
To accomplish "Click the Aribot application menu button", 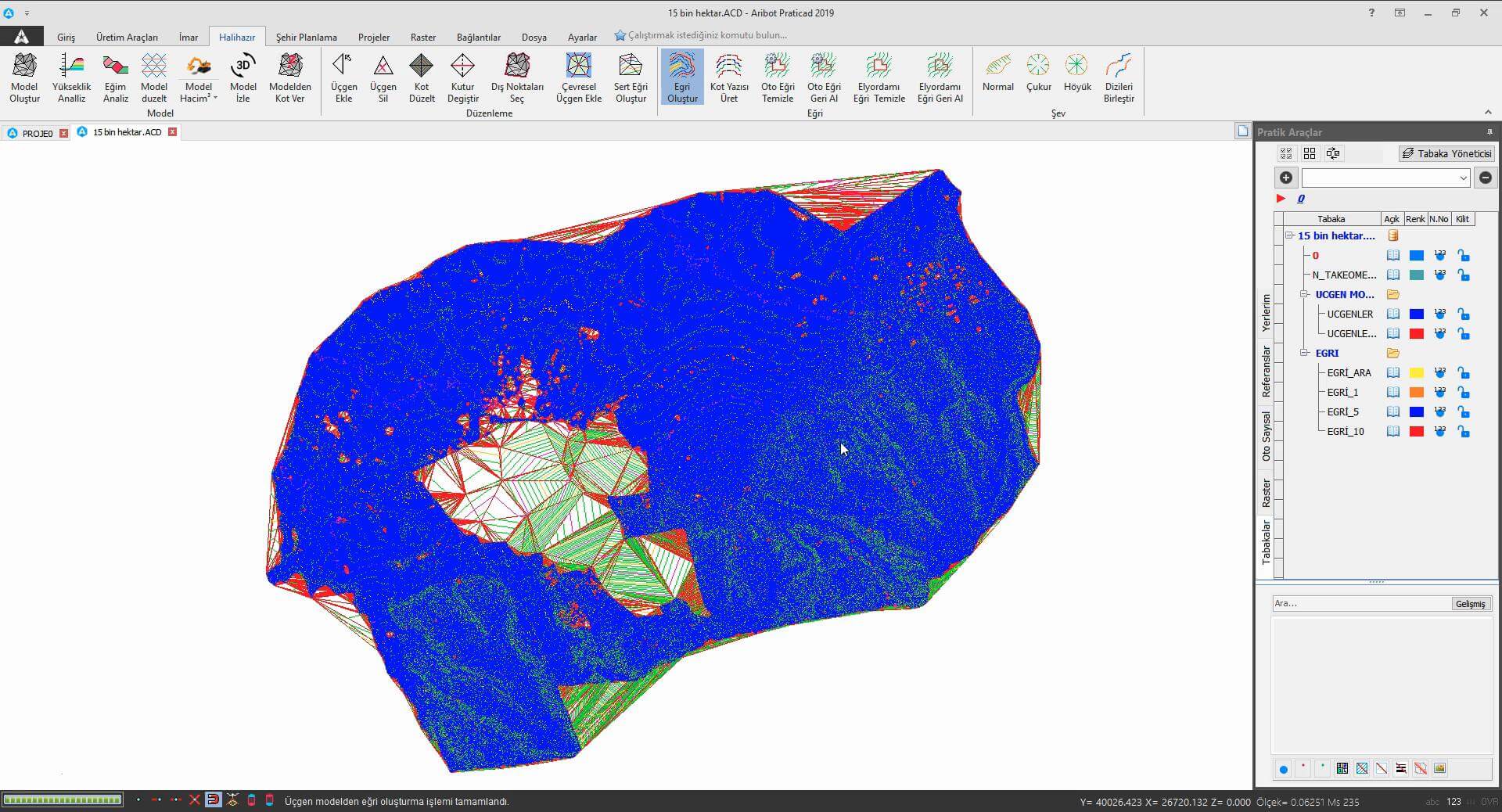I will click(x=21, y=36).
